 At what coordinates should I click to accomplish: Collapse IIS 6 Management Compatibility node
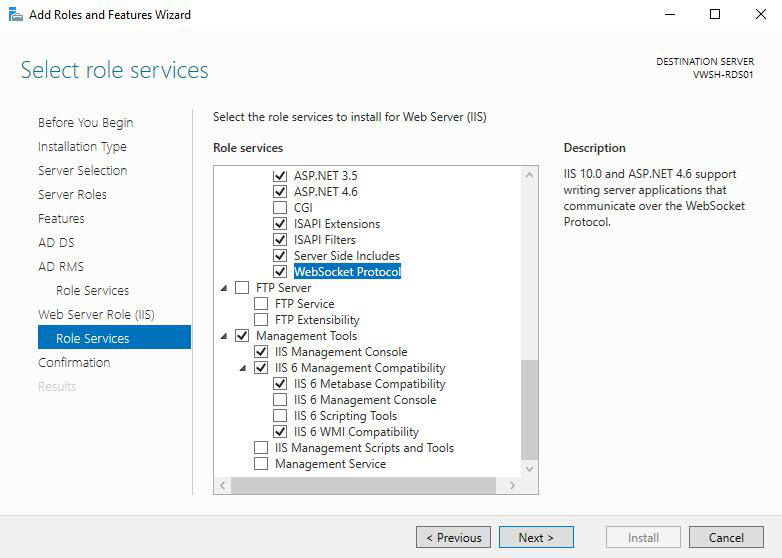(x=243, y=368)
